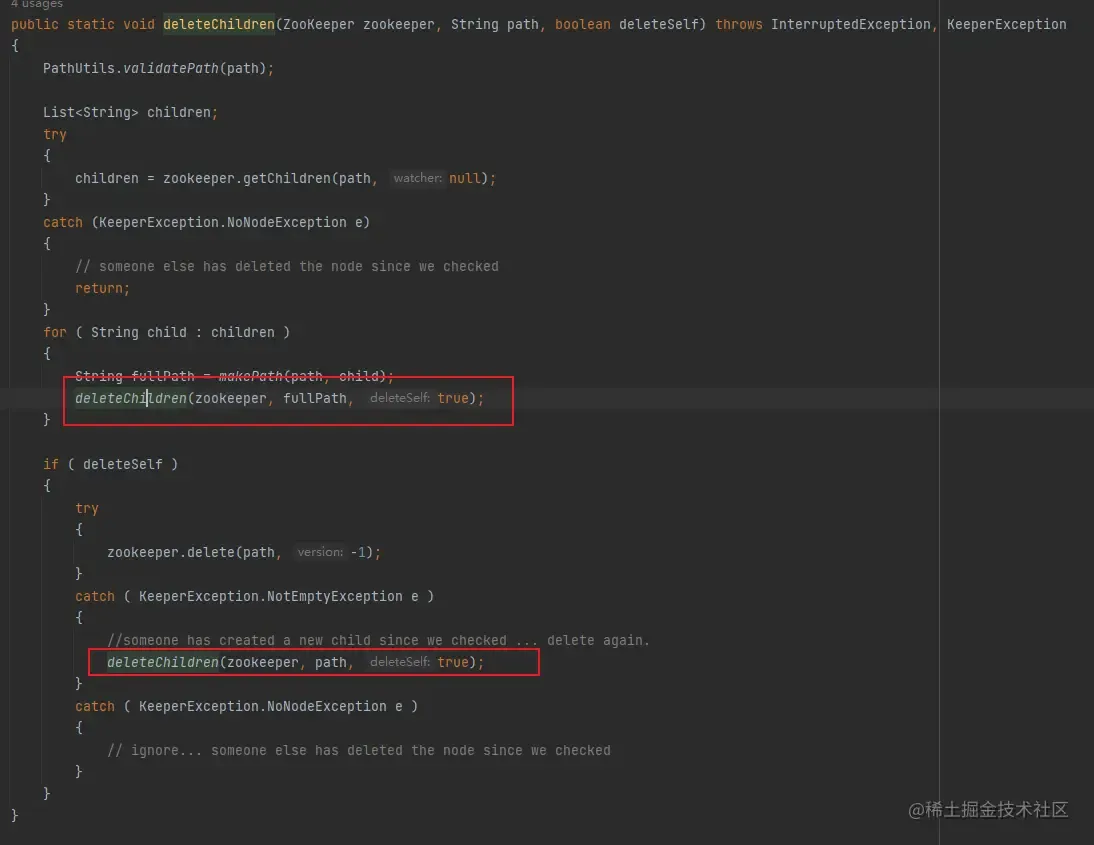This screenshot has height=845, width=1094.
Task: Click the "version:" inlay hint
Action: [x=320, y=552]
